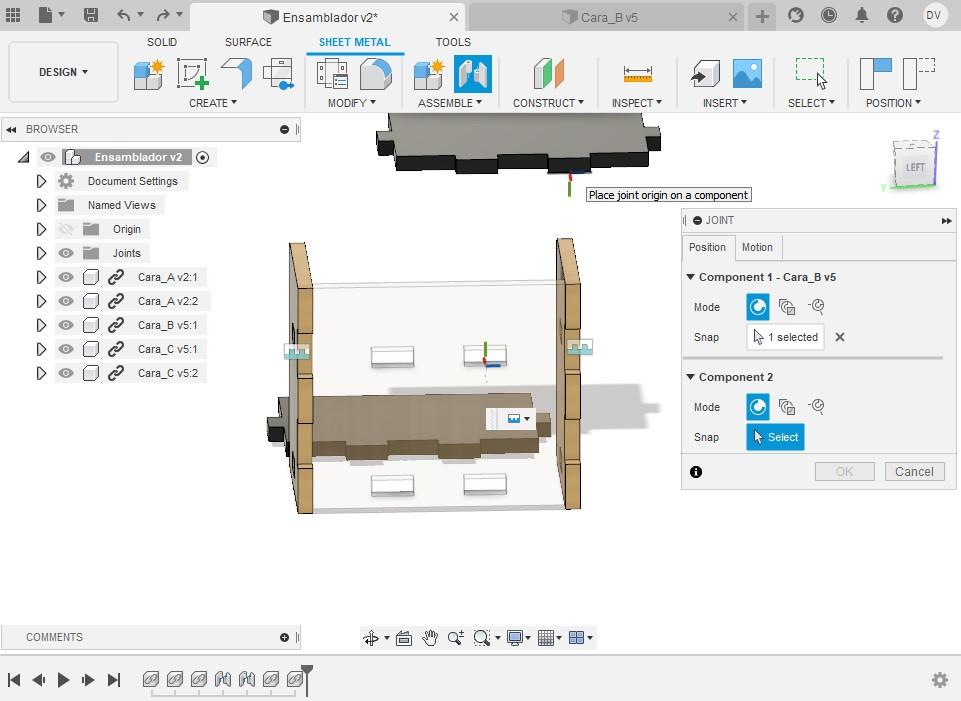961x701 pixels.
Task: Click the LEFT face of the ViewCube
Action: 914,167
